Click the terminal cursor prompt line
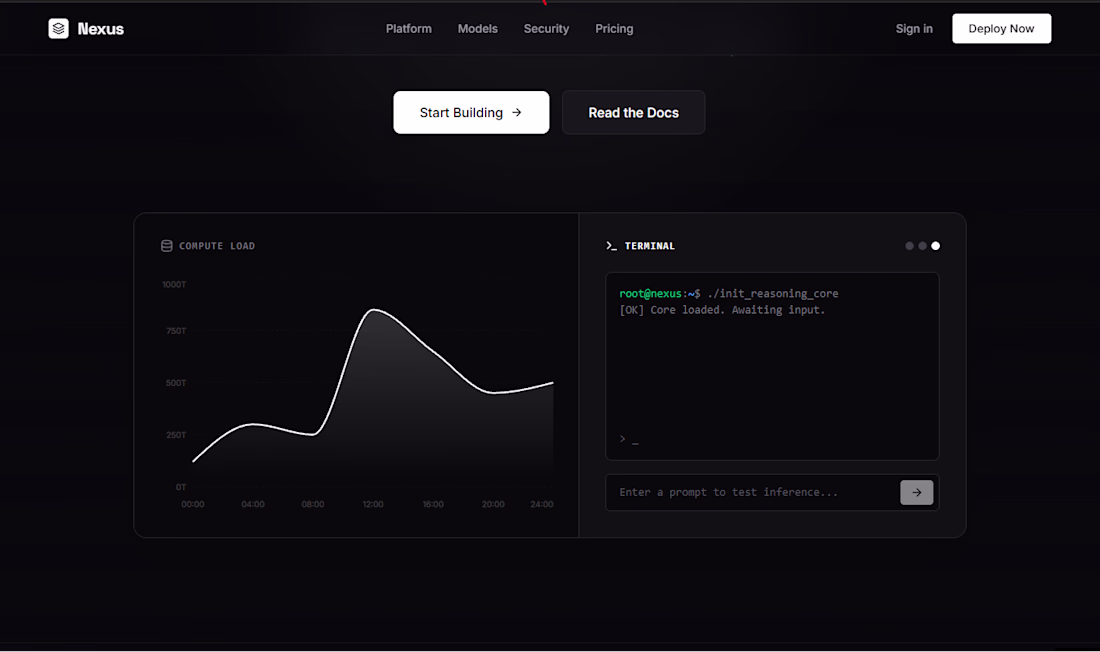 click(629, 439)
